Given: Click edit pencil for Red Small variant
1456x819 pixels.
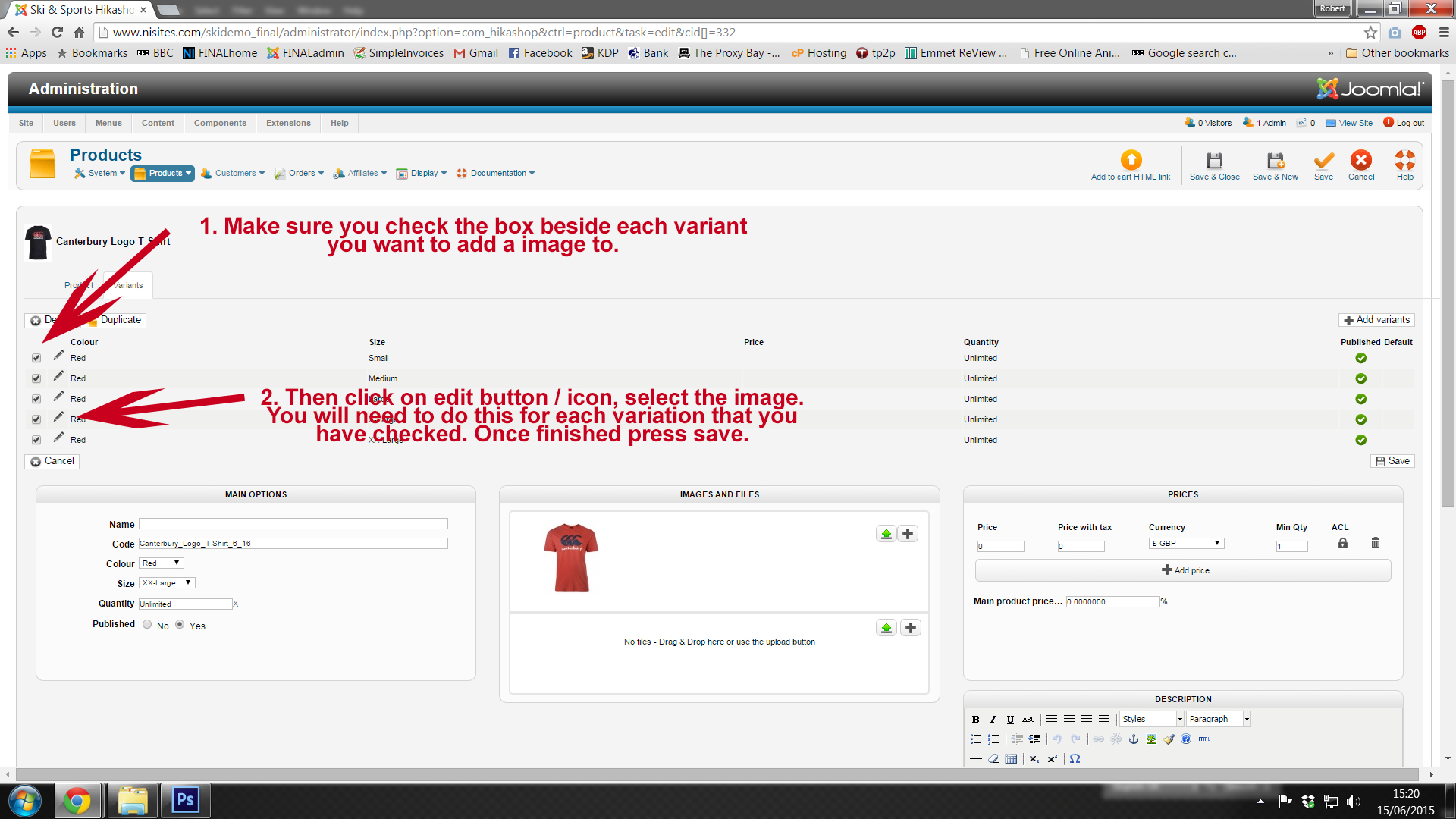Looking at the screenshot, I should pos(58,356).
